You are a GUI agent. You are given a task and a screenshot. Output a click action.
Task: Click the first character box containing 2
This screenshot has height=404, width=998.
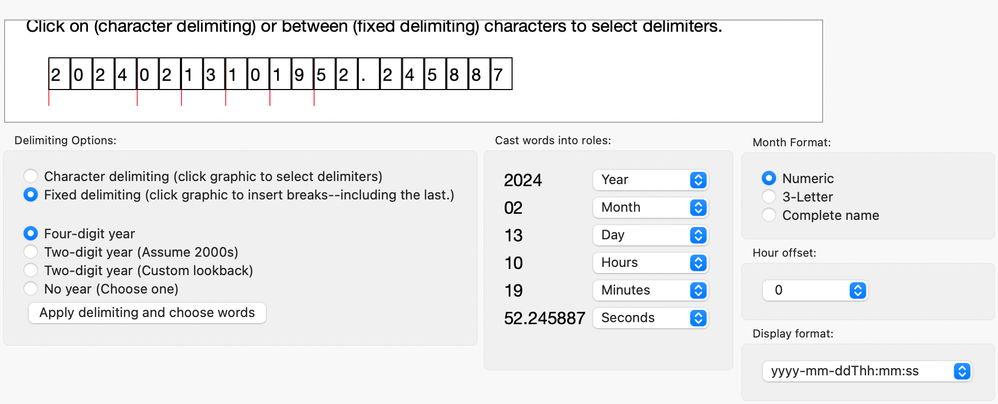(x=56, y=74)
